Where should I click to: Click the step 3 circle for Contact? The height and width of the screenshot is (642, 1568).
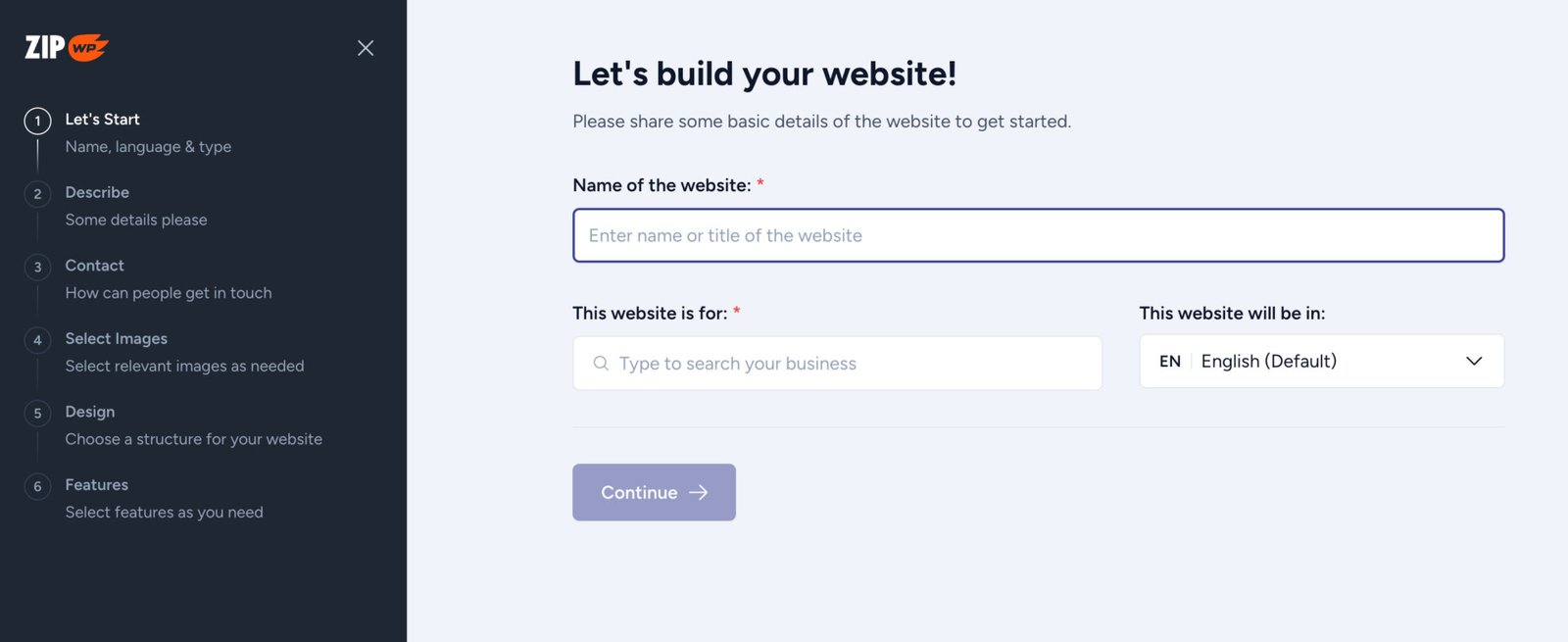(37, 267)
